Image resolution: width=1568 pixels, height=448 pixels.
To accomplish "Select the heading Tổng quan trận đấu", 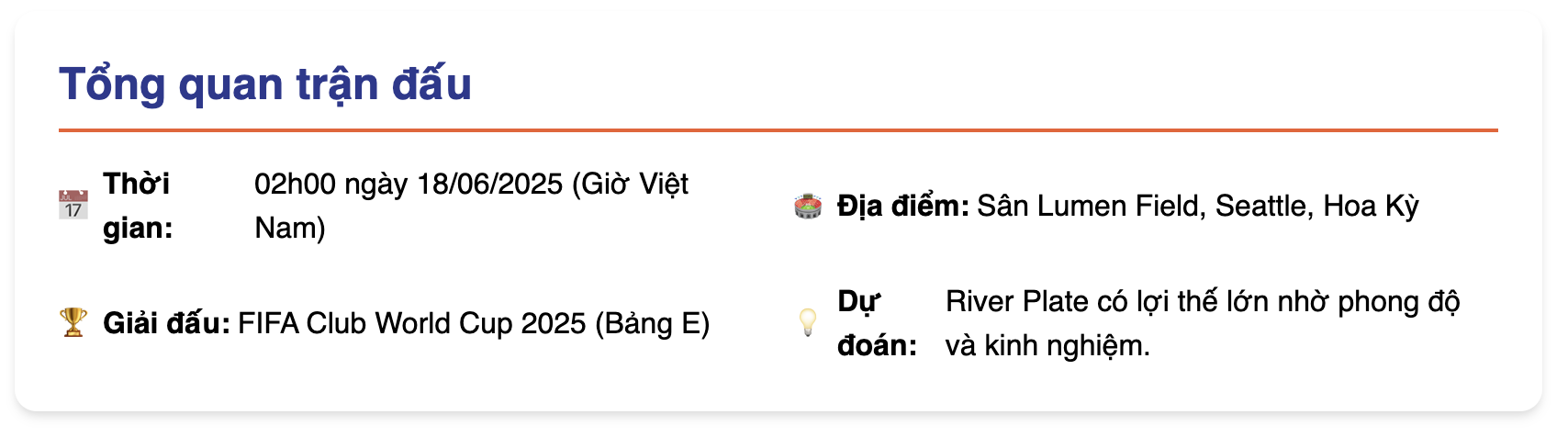I will pyautogui.click(x=265, y=84).
